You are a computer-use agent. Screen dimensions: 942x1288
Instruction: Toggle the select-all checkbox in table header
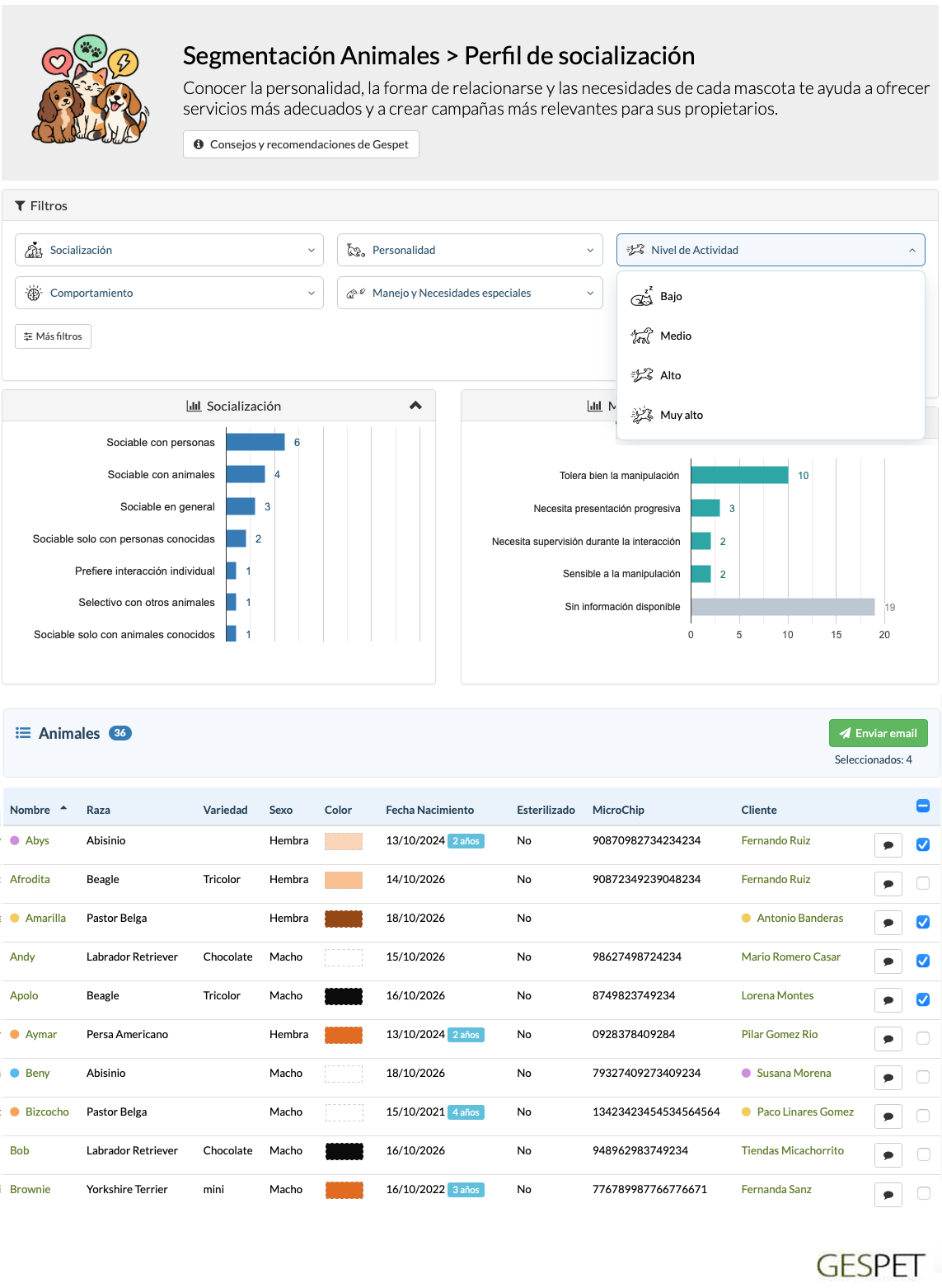pos(923,806)
